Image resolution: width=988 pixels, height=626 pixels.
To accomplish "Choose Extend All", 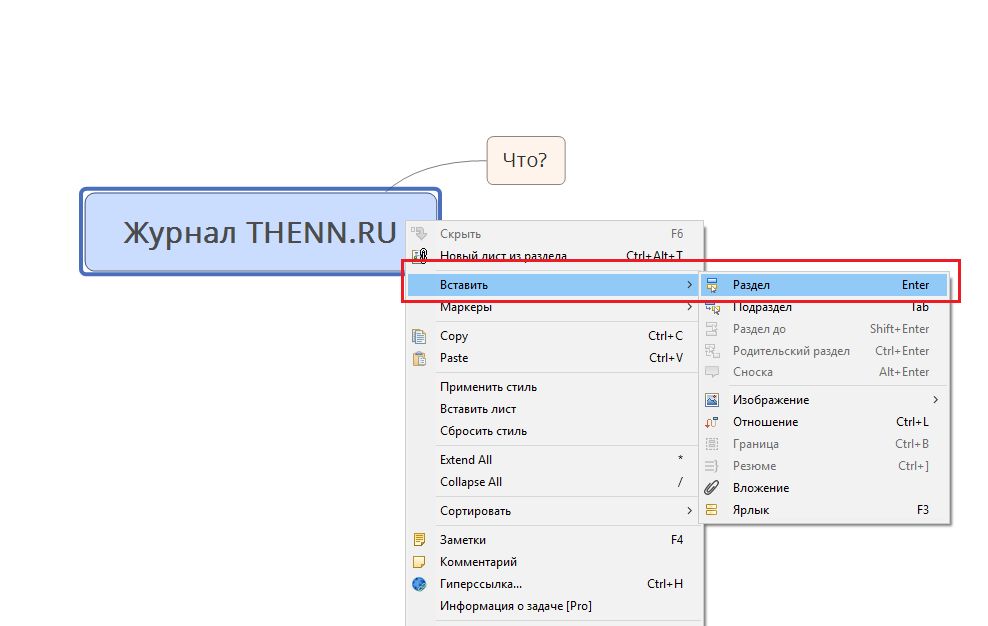I will click(554, 460).
